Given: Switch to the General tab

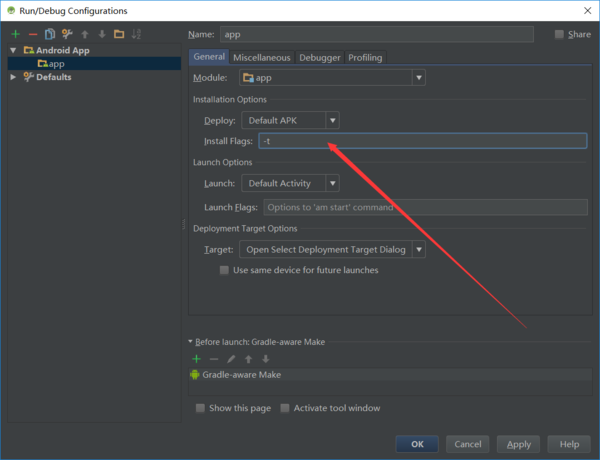Looking at the screenshot, I should pos(209,57).
